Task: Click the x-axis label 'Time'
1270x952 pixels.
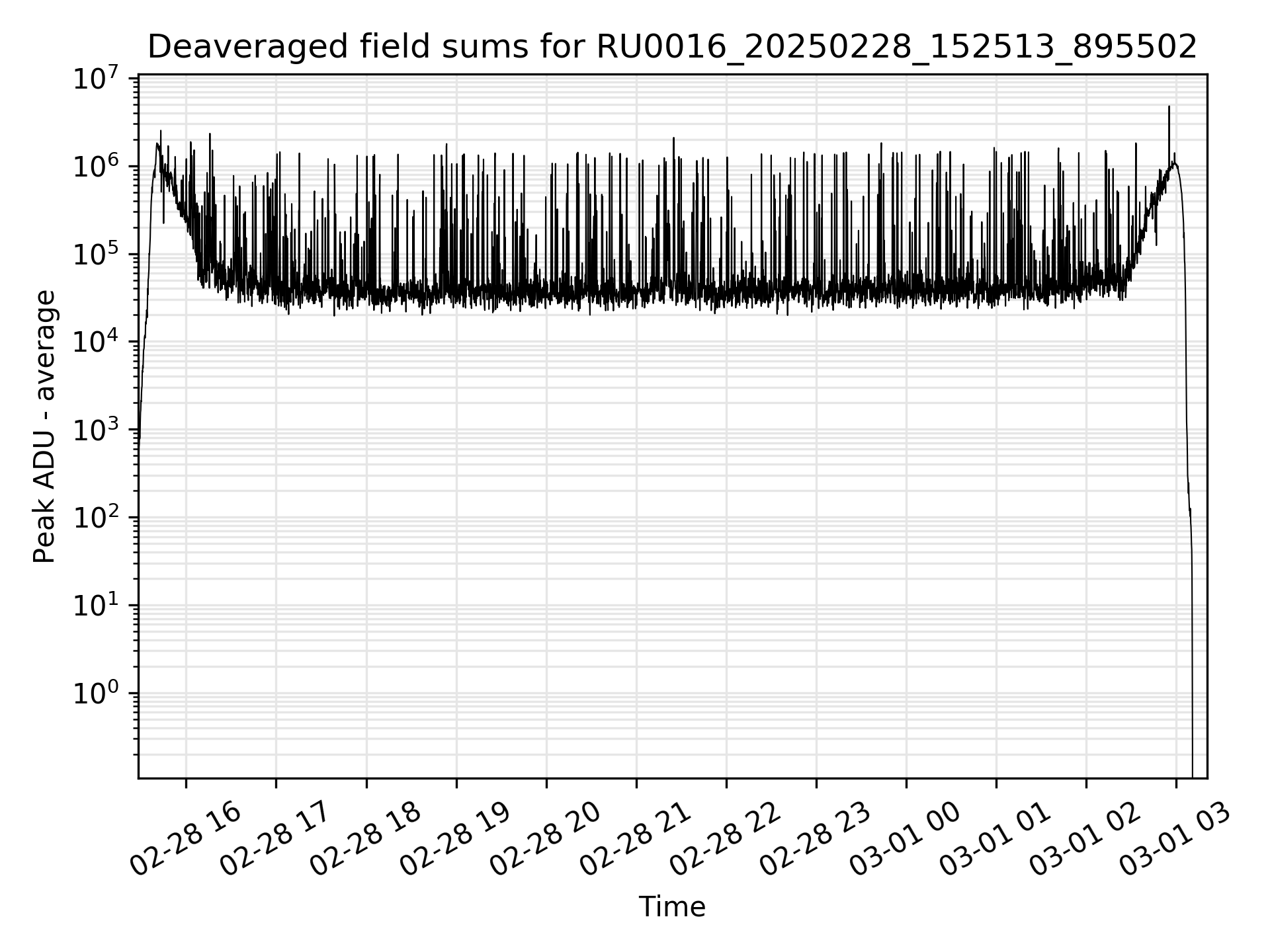Action: point(672,906)
